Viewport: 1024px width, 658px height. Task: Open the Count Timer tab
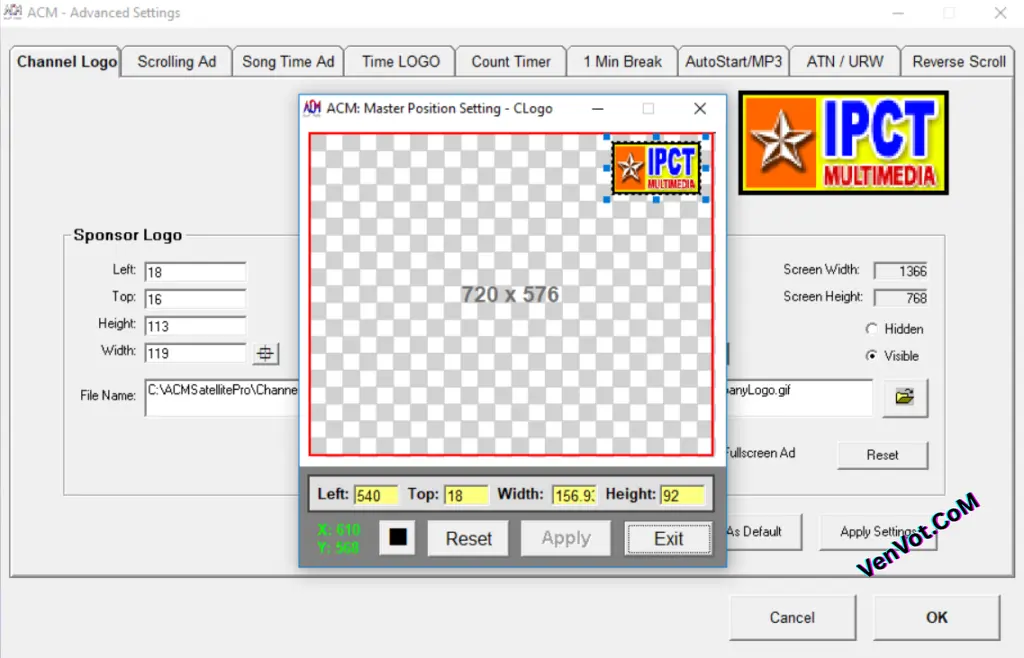click(510, 61)
